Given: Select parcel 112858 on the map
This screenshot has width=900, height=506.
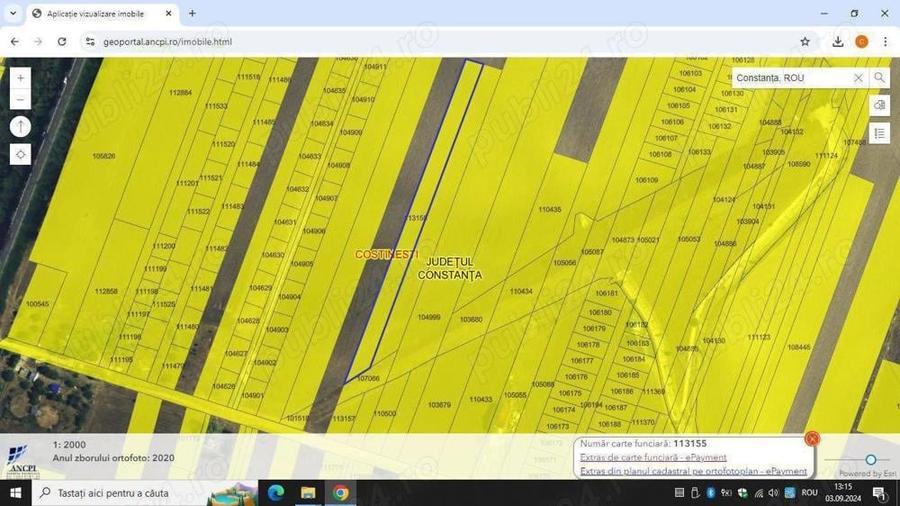Looking at the screenshot, I should tap(106, 291).
